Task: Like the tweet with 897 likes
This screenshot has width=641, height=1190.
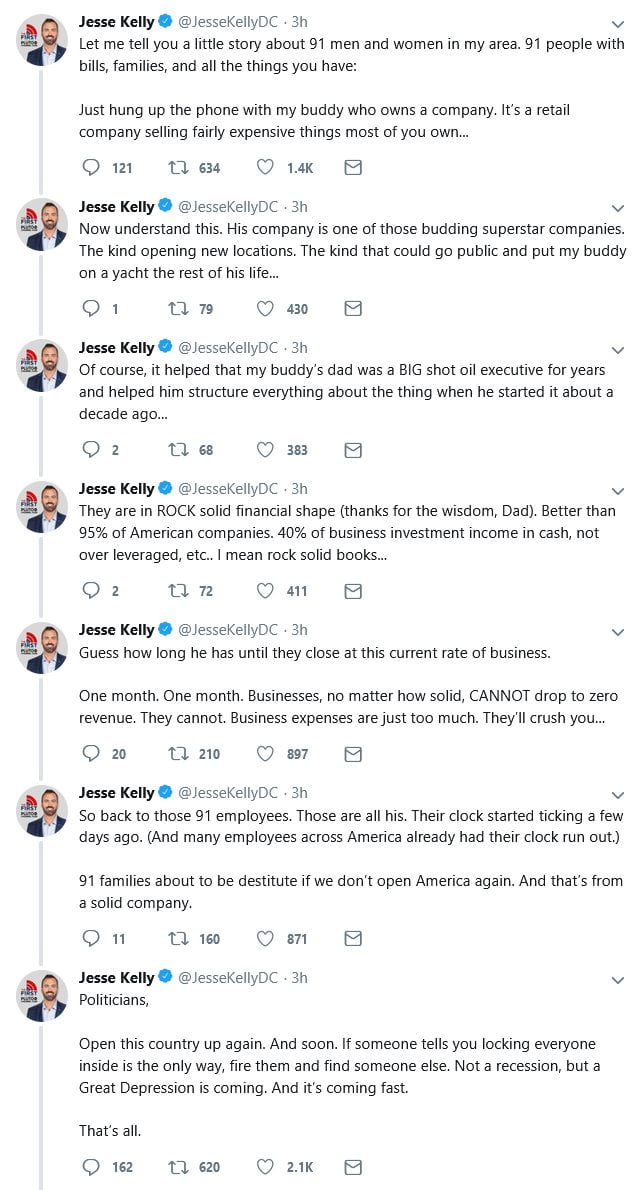Action: 266,753
